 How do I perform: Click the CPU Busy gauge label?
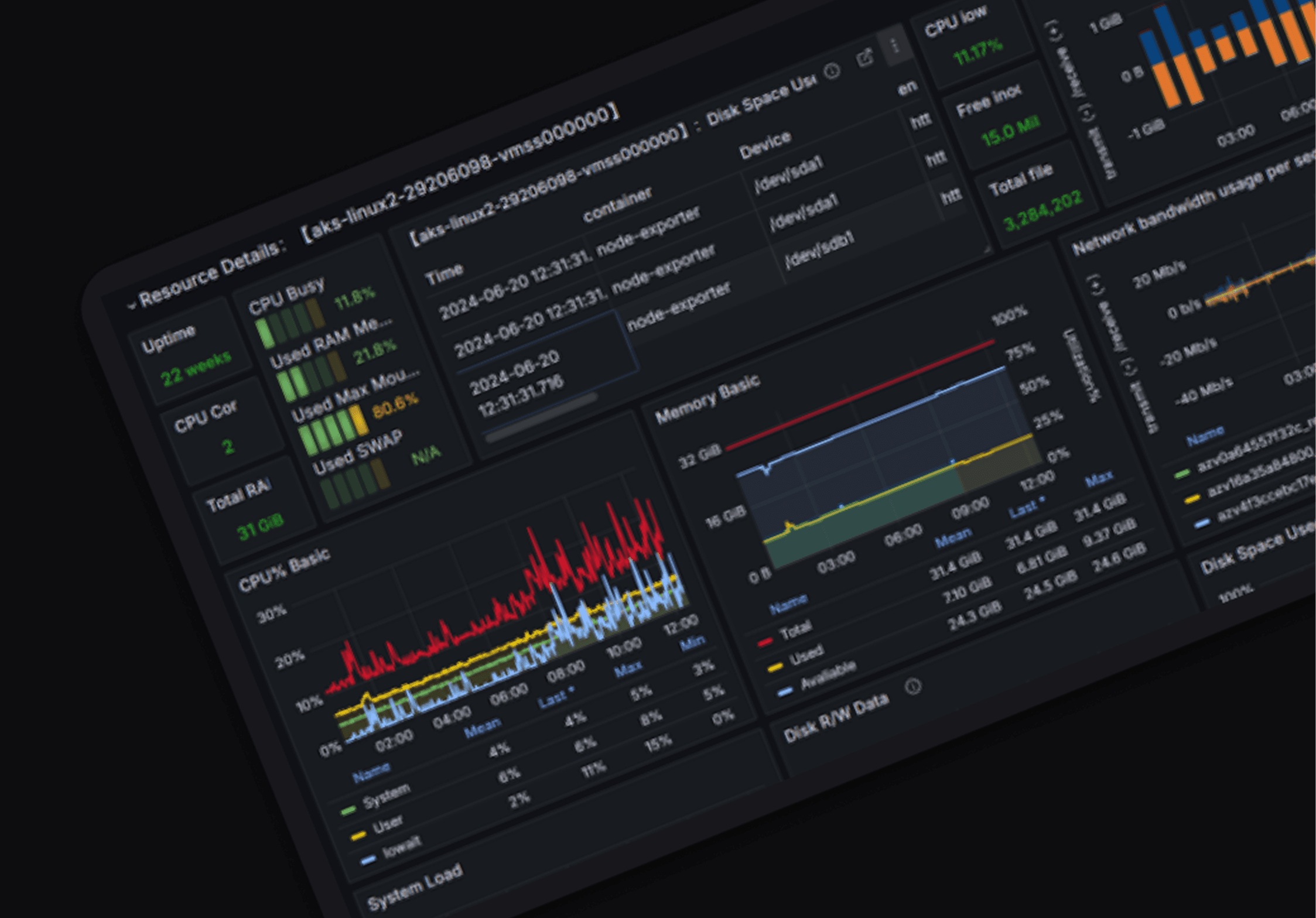click(286, 295)
